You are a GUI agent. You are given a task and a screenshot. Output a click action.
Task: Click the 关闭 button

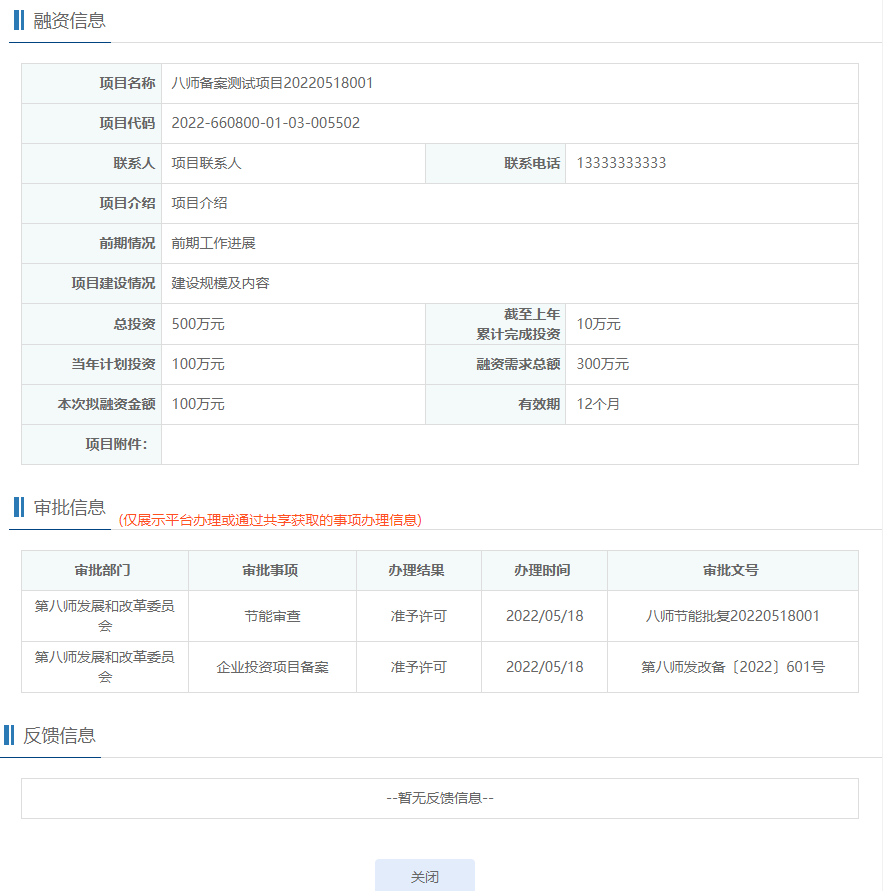coord(424,876)
